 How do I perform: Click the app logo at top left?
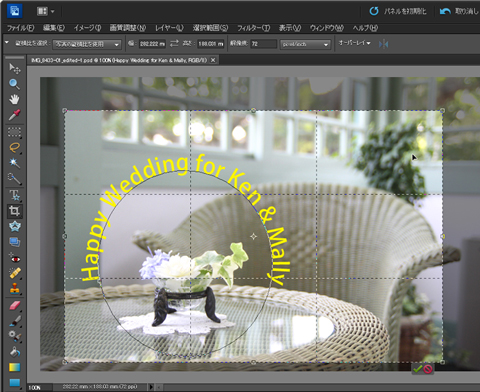(14, 11)
